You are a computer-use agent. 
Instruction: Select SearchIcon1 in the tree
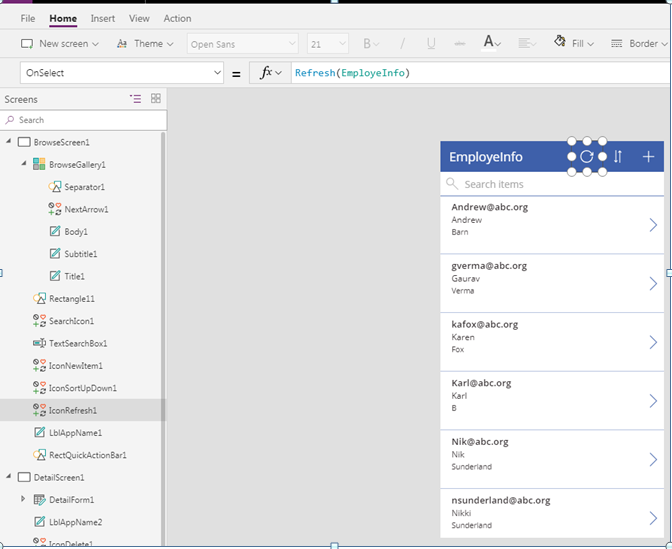(x=71, y=321)
